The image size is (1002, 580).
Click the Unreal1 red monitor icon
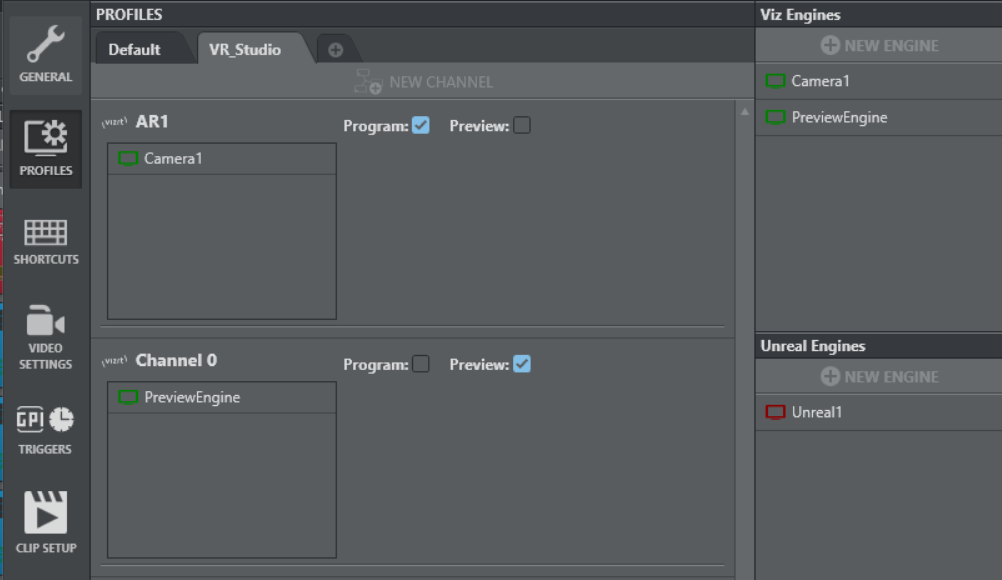(x=776, y=412)
